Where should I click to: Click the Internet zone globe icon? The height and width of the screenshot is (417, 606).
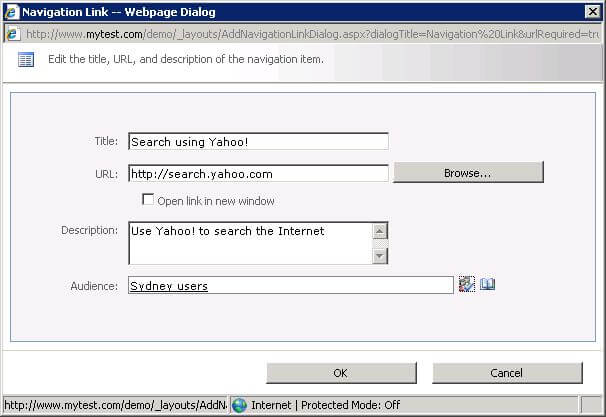(x=239, y=405)
